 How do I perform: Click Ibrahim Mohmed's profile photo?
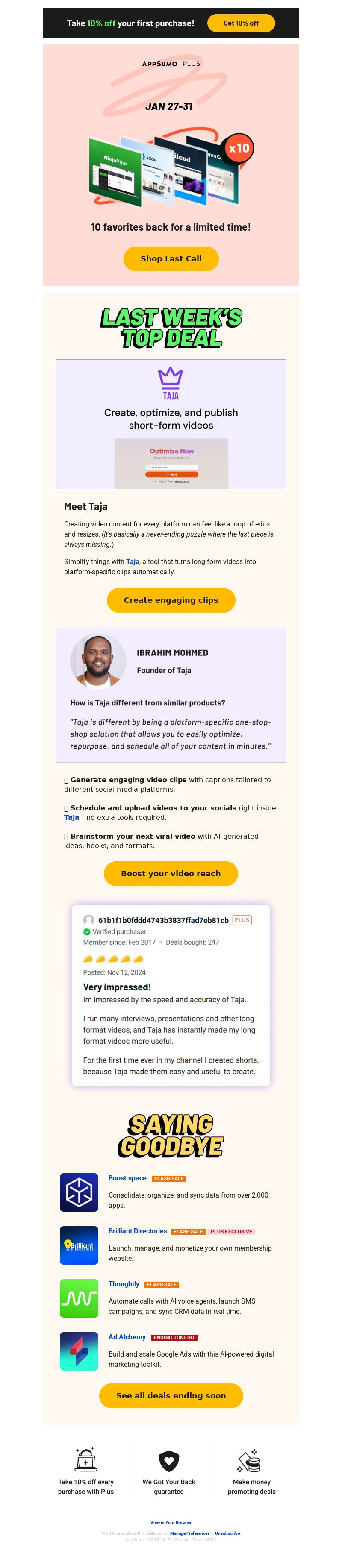point(98,661)
